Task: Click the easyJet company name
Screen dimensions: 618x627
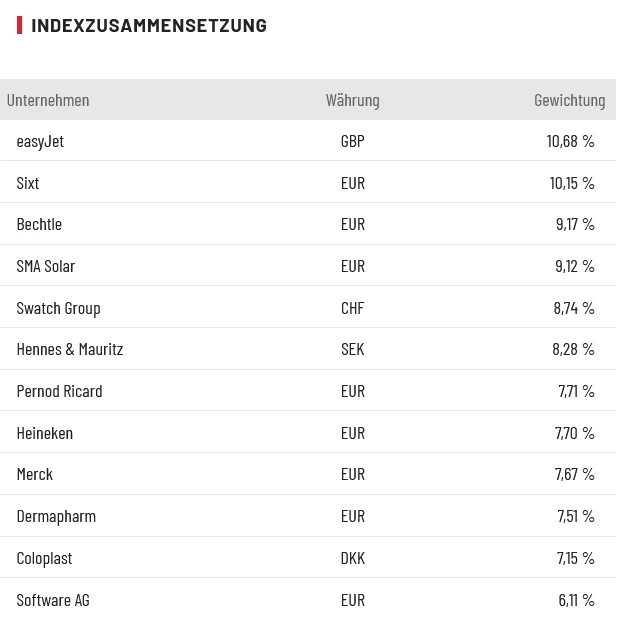Action: [40, 141]
